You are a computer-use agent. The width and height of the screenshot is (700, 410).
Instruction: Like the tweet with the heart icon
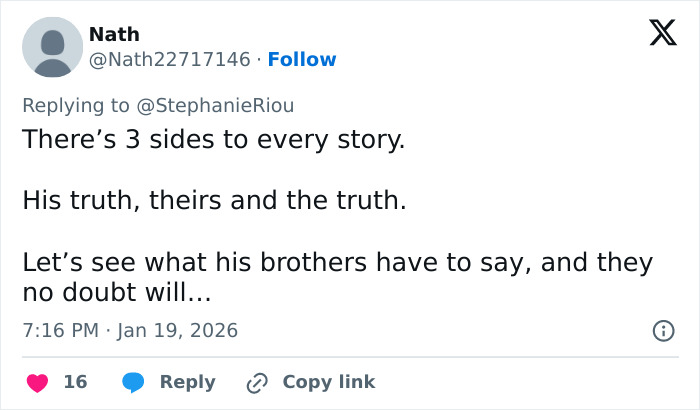point(38,382)
